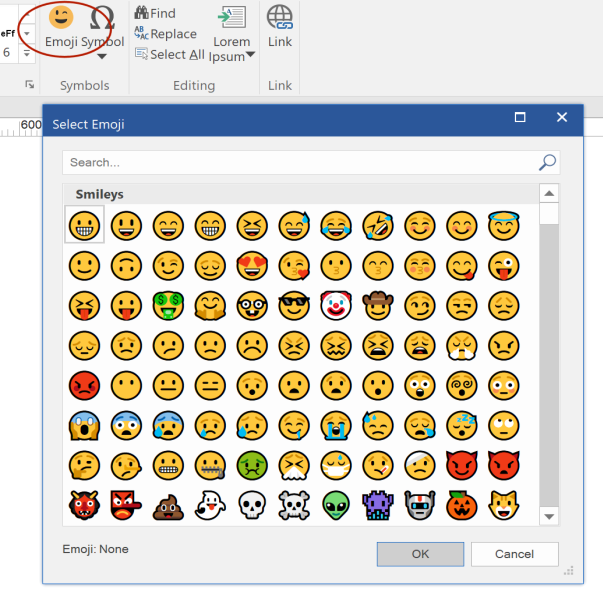The image size is (604, 598).
Task: Click the Cancel button
Action: pos(515,554)
